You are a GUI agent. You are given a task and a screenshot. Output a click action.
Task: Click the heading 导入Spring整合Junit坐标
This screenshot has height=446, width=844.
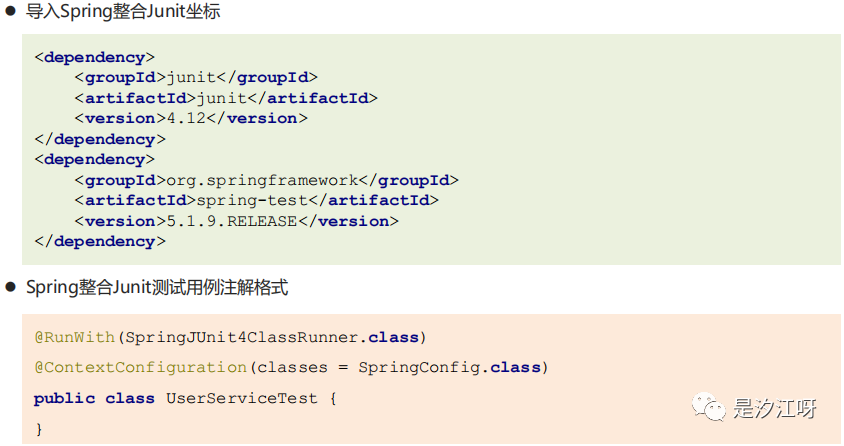123,11
